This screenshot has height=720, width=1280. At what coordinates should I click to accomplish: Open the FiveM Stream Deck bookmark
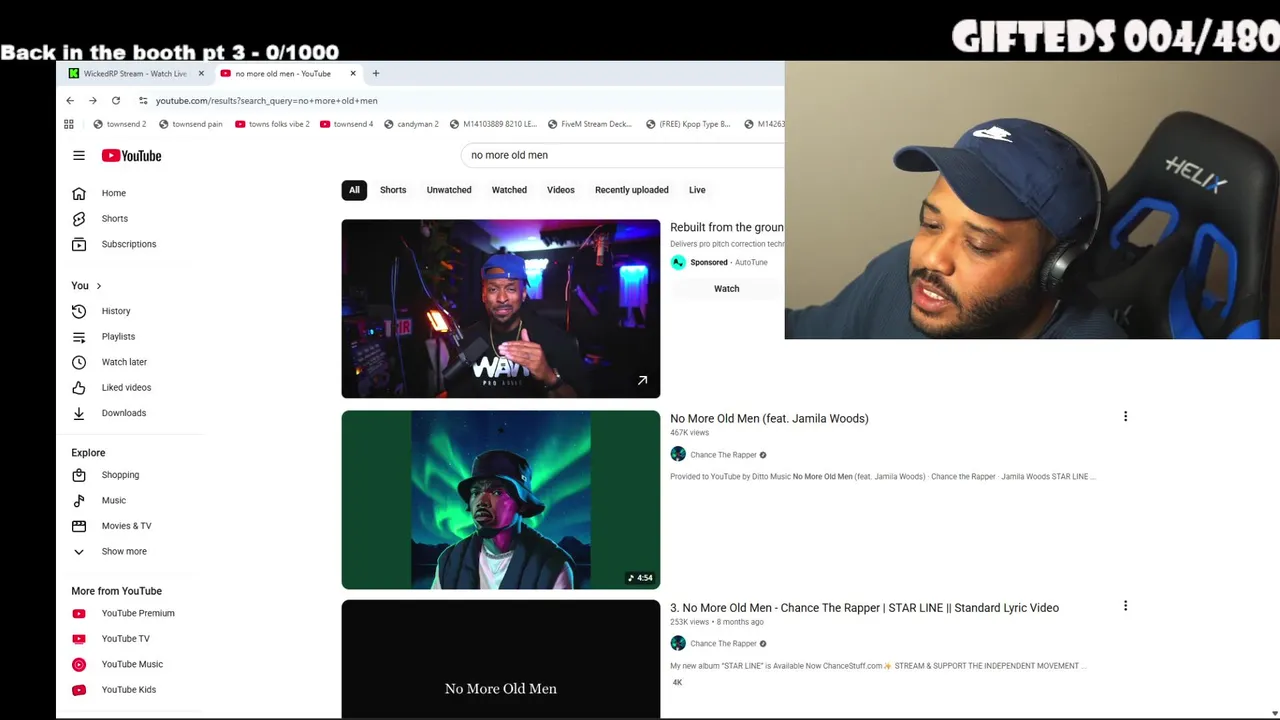pyautogui.click(x=589, y=124)
